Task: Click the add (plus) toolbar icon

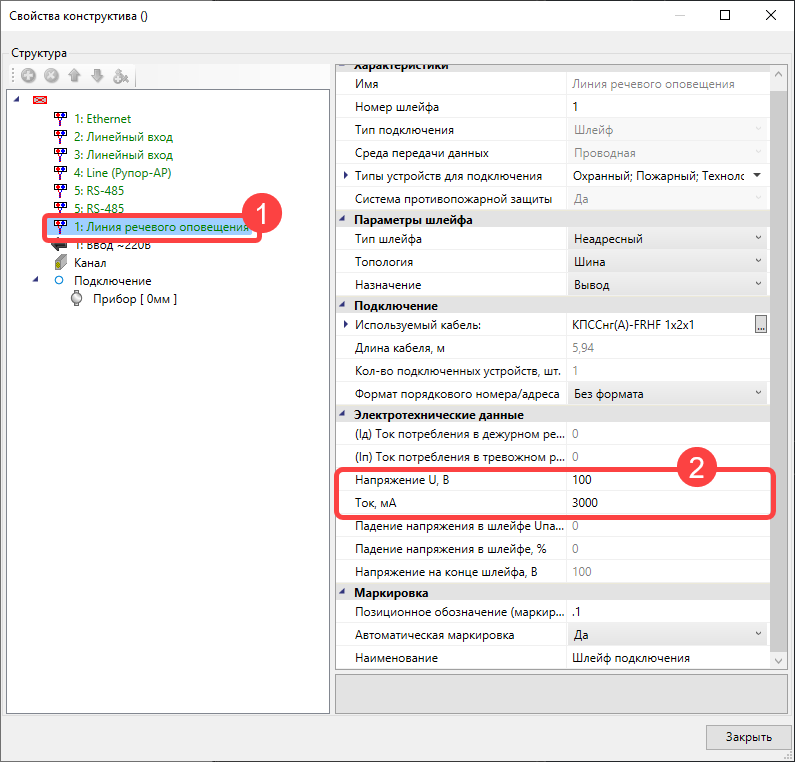Action: pyautogui.click(x=28, y=76)
